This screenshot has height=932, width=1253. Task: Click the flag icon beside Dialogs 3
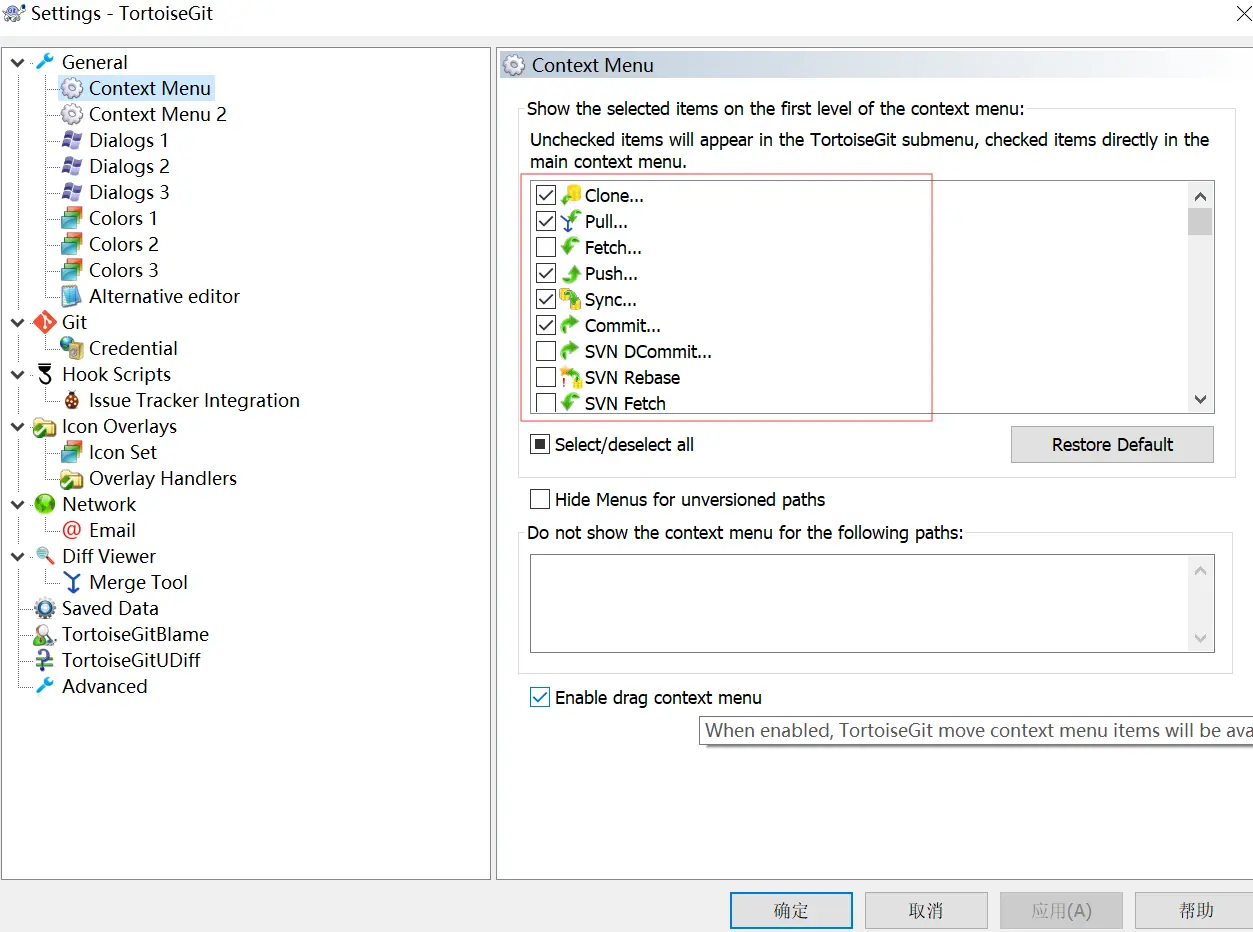tap(72, 192)
